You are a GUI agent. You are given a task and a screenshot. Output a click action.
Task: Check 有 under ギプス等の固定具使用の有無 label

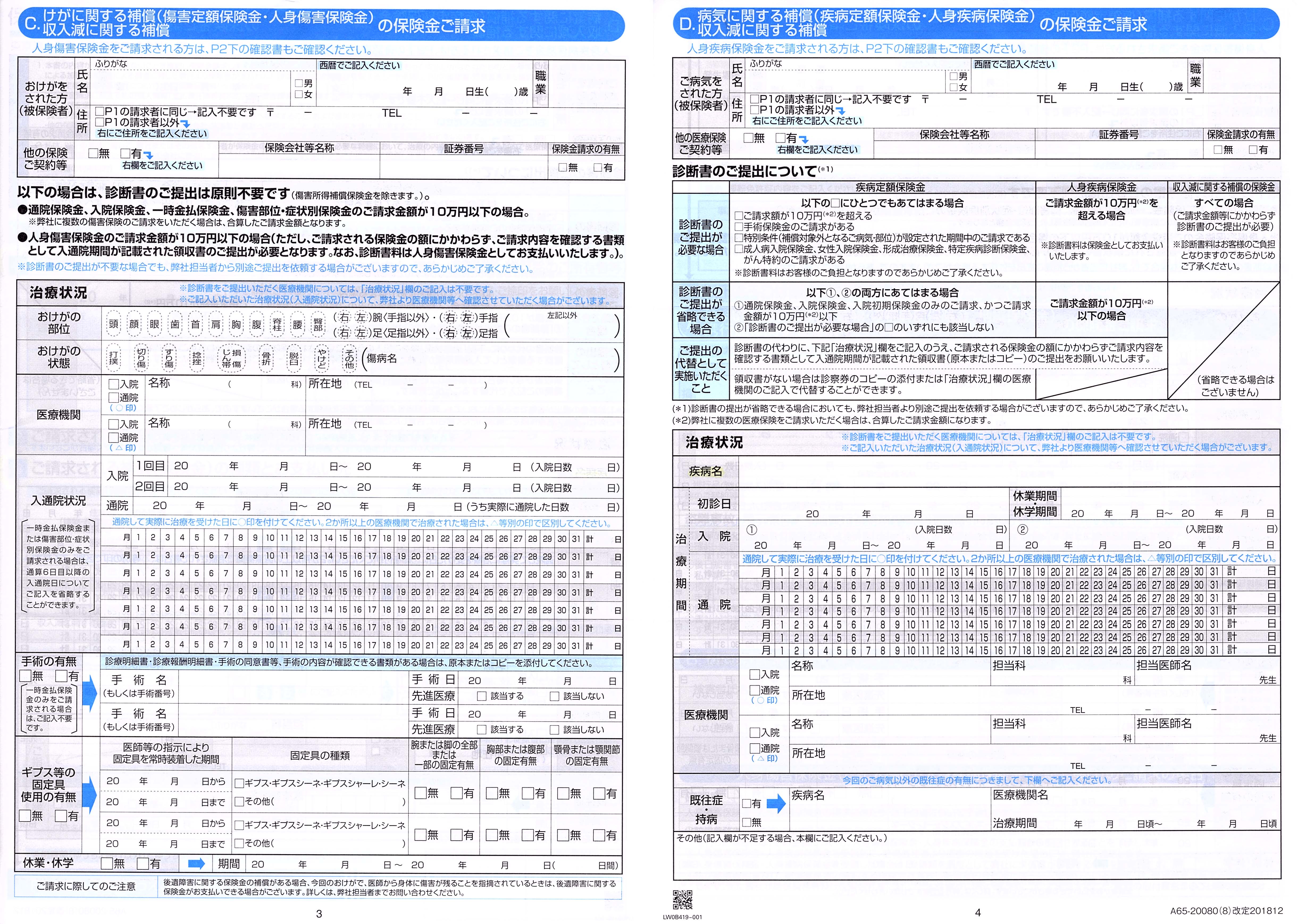(61, 816)
